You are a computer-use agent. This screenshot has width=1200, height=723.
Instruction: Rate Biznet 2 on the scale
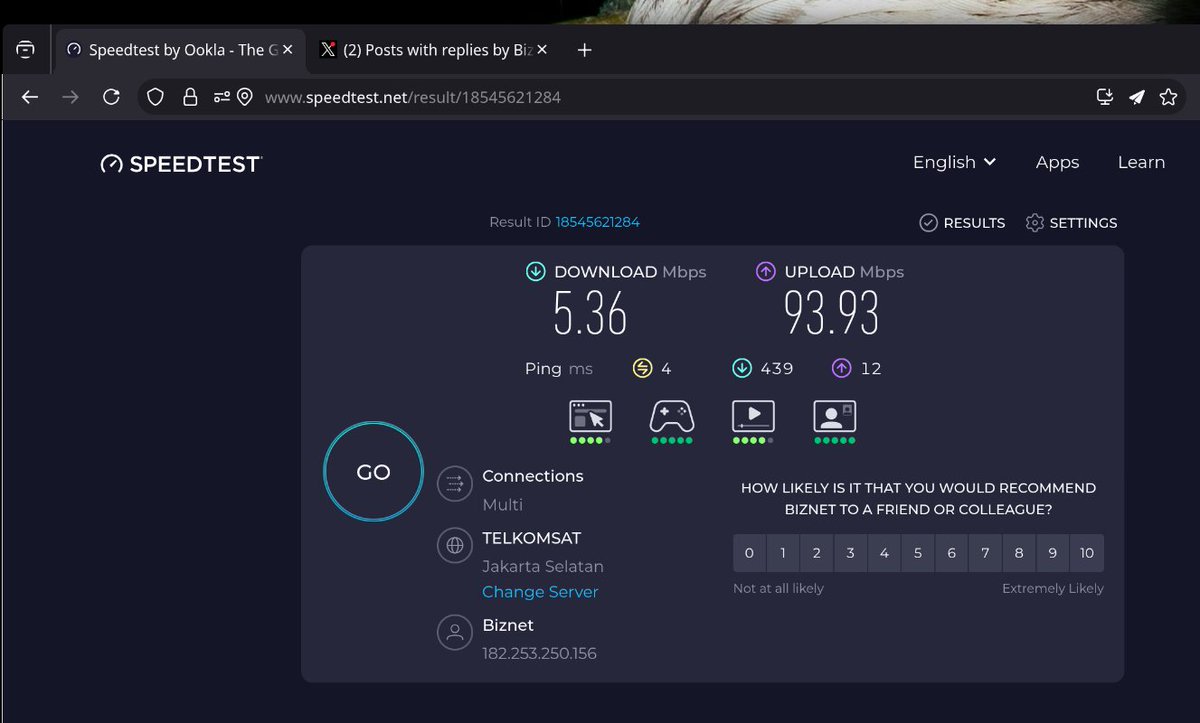(817, 553)
